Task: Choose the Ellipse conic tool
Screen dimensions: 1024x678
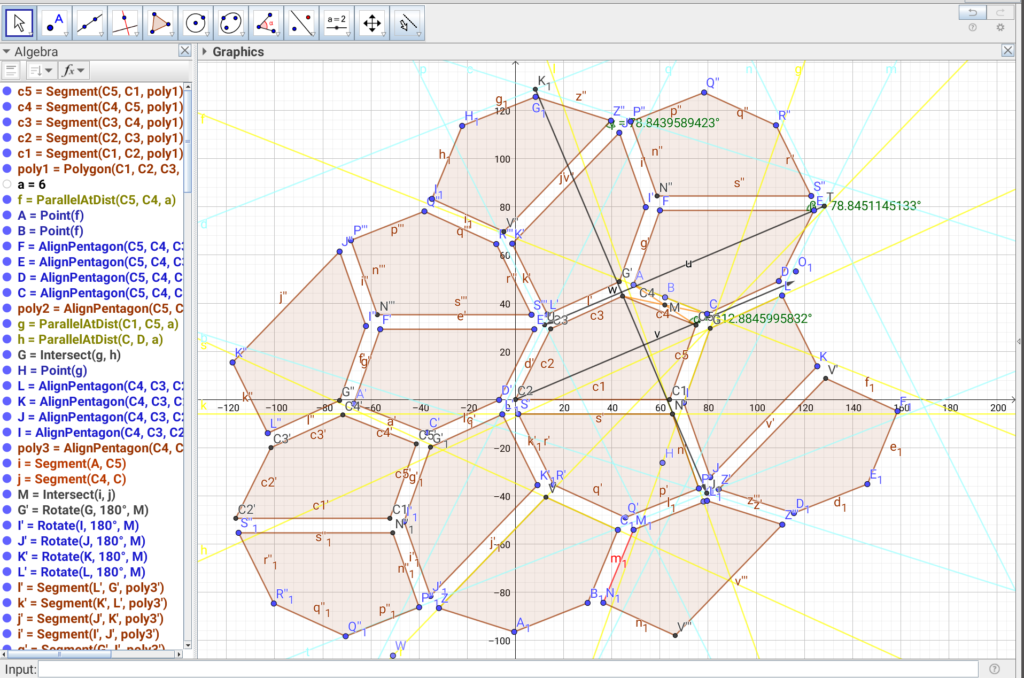Action: [231, 21]
